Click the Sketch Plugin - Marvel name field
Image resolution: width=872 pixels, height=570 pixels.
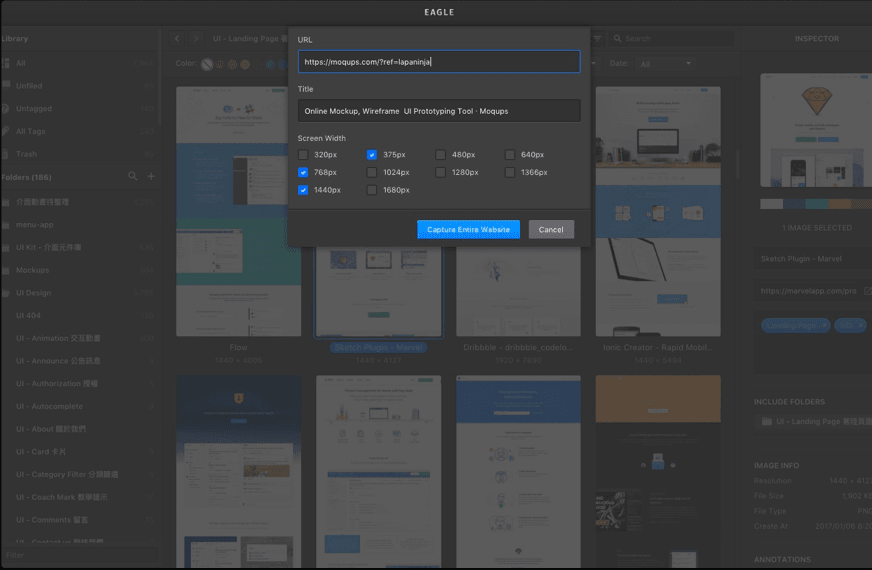click(813, 259)
